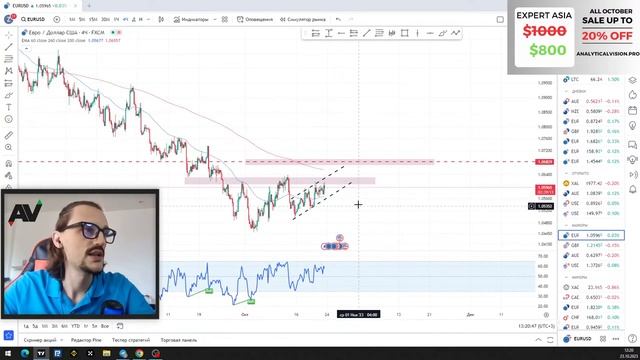
Task: Open price scale settings gear
Action: coord(546,315)
